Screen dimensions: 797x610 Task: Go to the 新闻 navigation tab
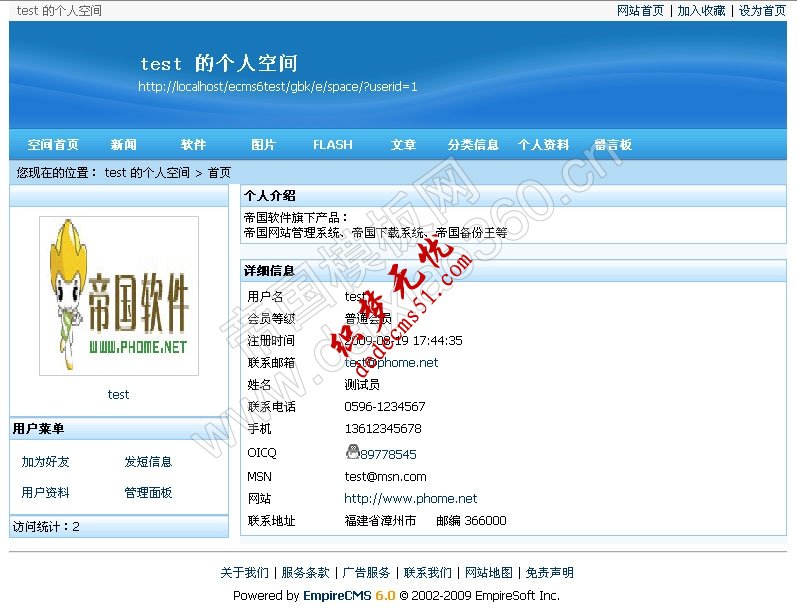tap(124, 145)
